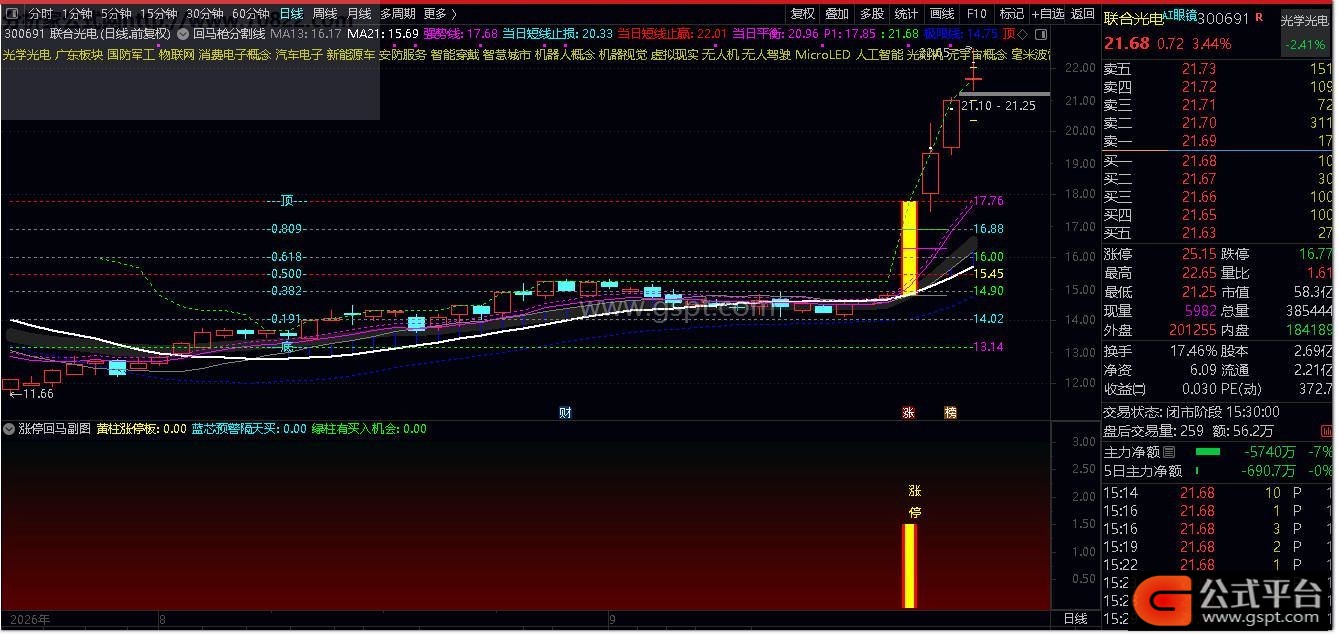This screenshot has width=1338, height=634.
Task: Expand the 更多 periods menu
Action: (439, 14)
